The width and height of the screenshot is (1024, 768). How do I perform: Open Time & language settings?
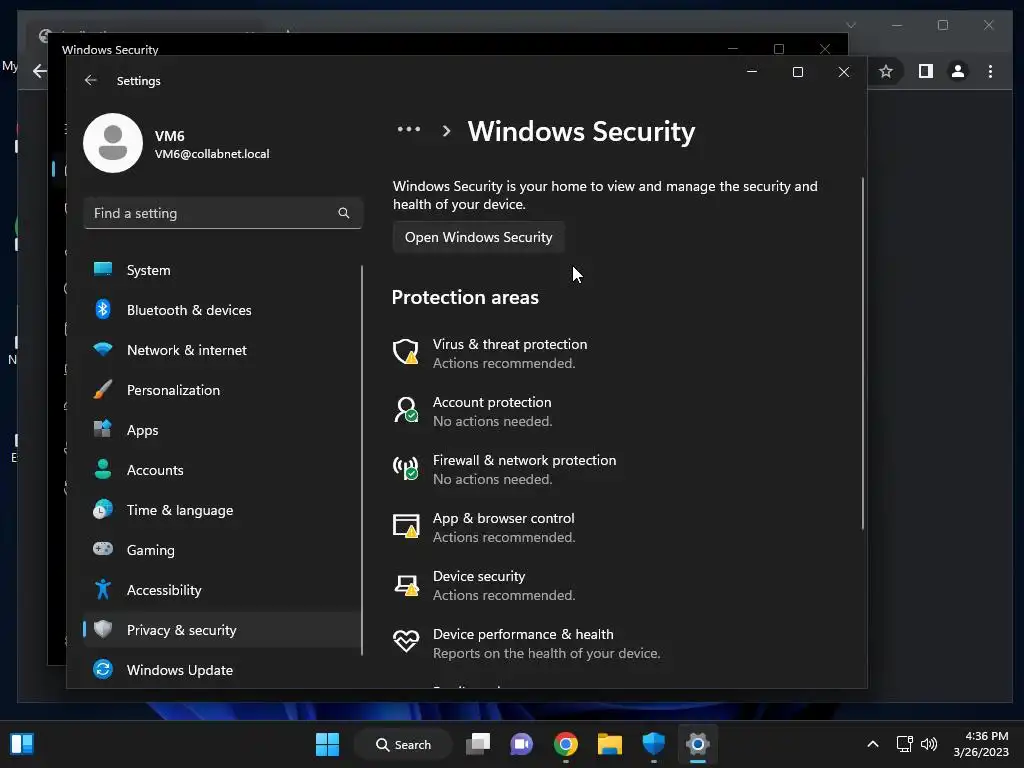pyautogui.click(x=222, y=510)
